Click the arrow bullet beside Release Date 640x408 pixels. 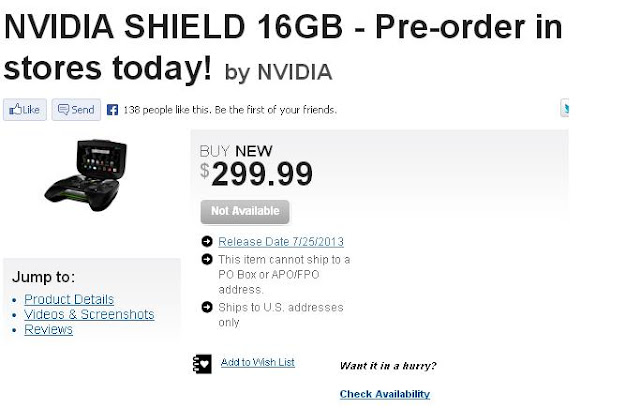(206, 242)
